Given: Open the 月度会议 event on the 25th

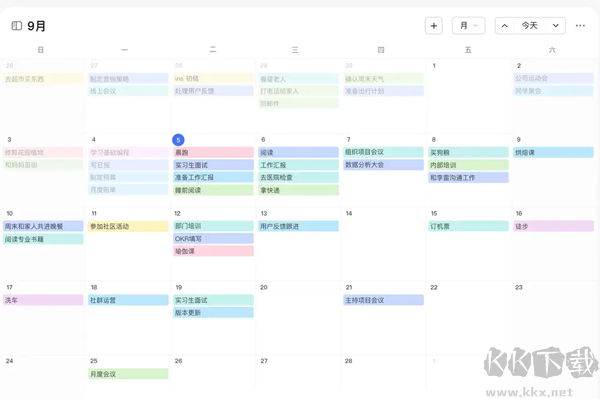Looking at the screenshot, I should (128, 374).
